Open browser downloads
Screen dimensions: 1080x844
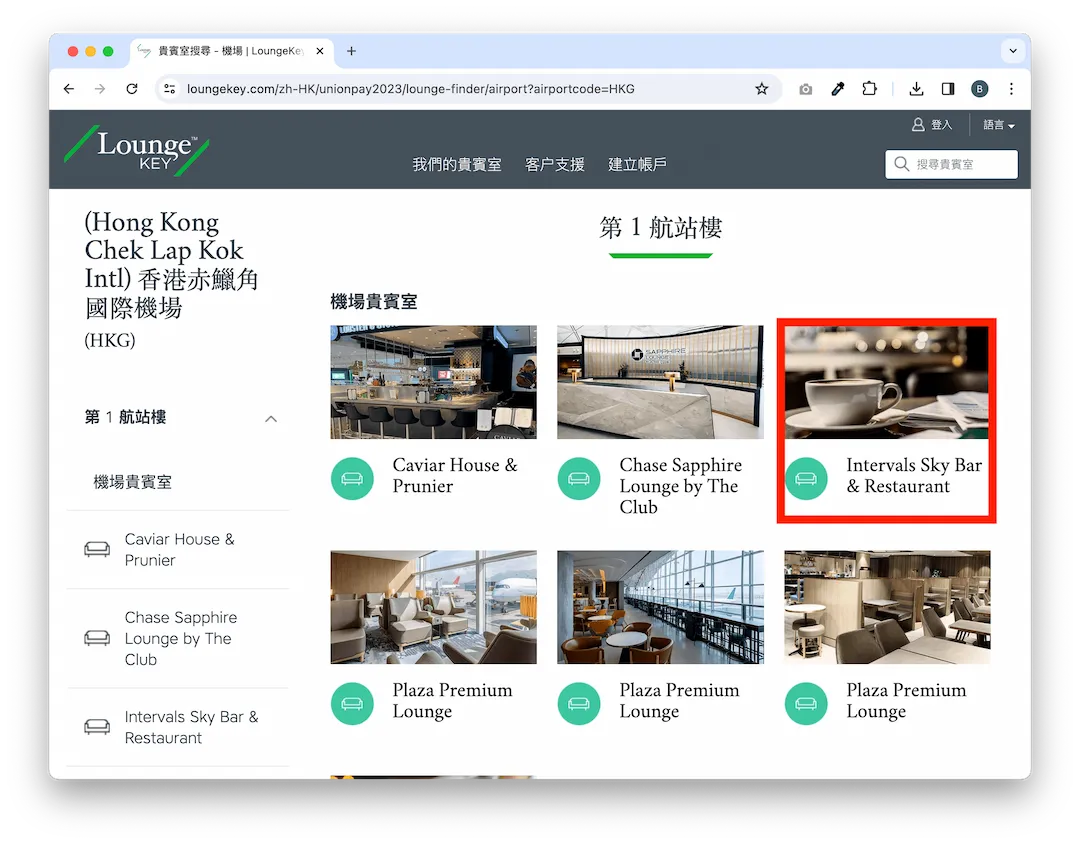tap(916, 89)
